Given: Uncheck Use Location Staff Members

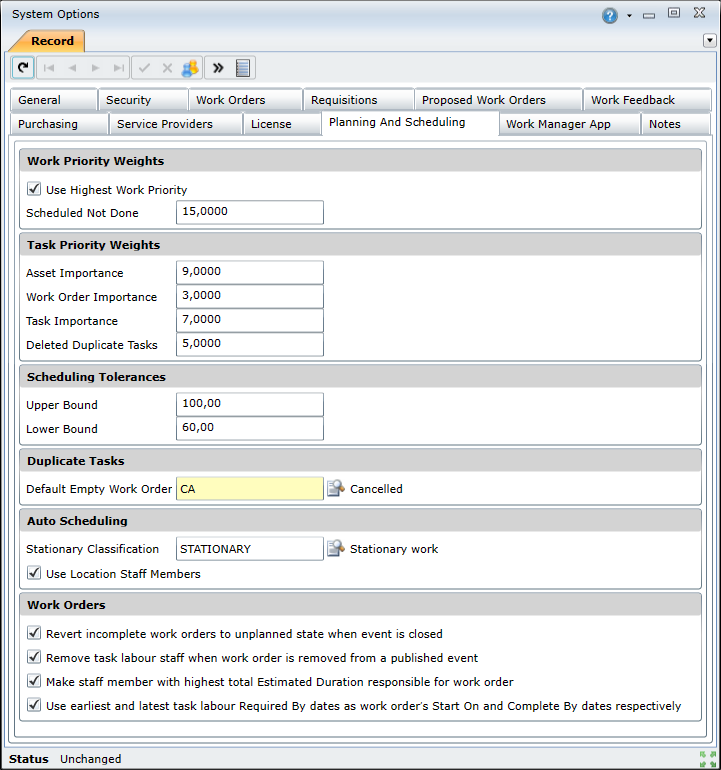Looking at the screenshot, I should 34,573.
